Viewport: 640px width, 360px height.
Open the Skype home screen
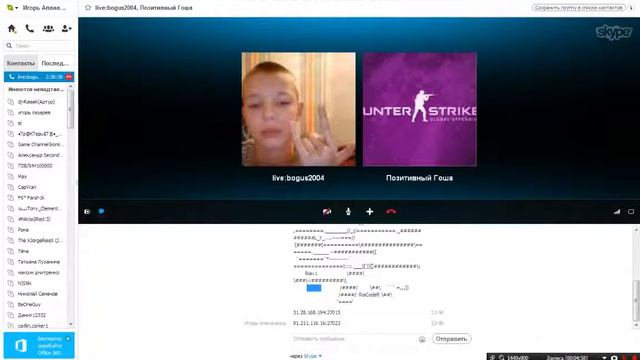(11, 29)
